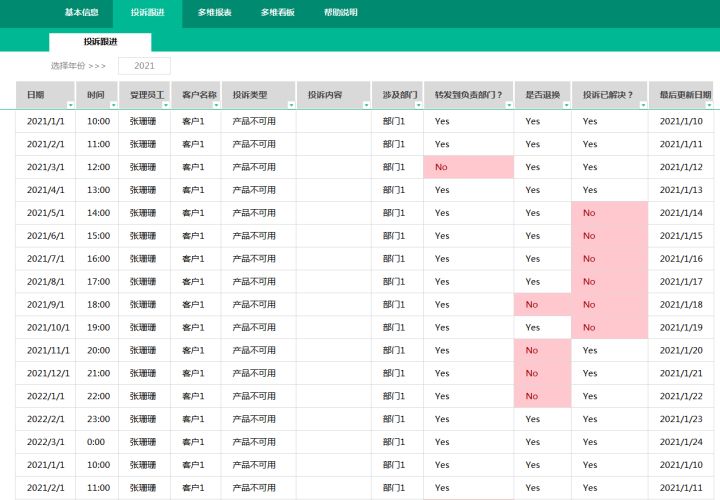The width and height of the screenshot is (720, 500).
Task: Select the red No cell in the 2021/3/1 row
Action: [x=468, y=167]
